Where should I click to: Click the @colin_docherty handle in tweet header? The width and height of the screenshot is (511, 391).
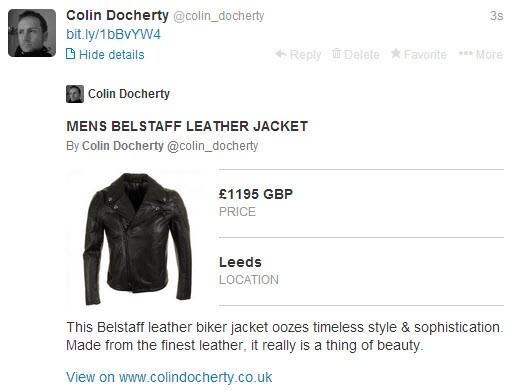point(219,16)
